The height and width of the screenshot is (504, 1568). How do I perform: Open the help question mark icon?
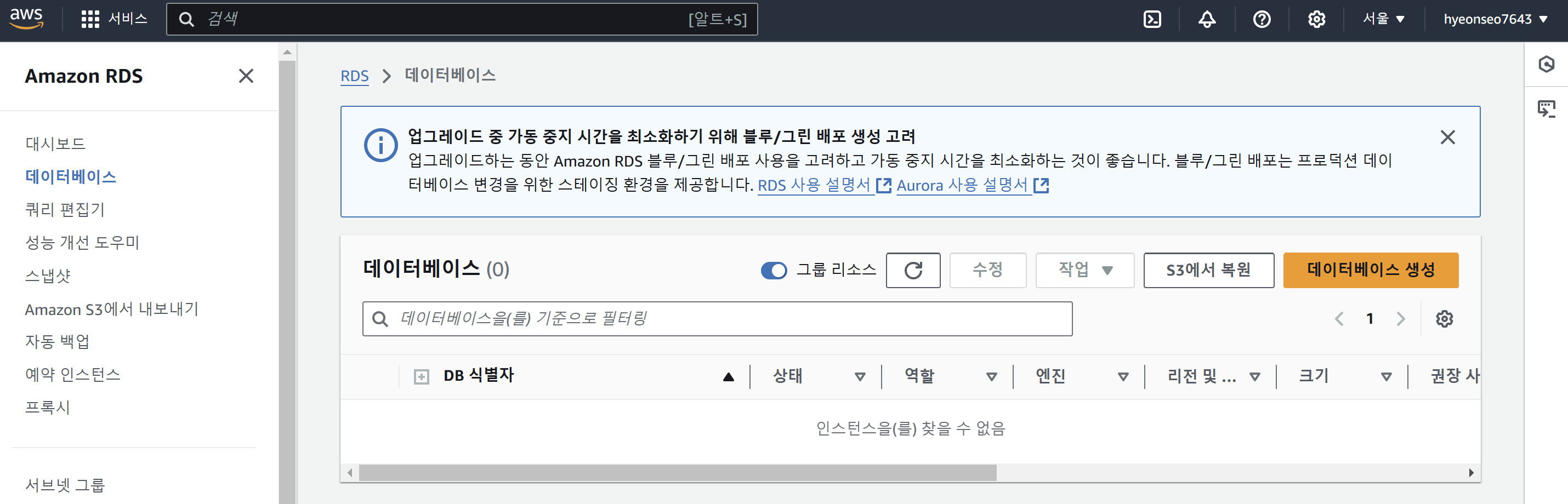pos(1262,20)
